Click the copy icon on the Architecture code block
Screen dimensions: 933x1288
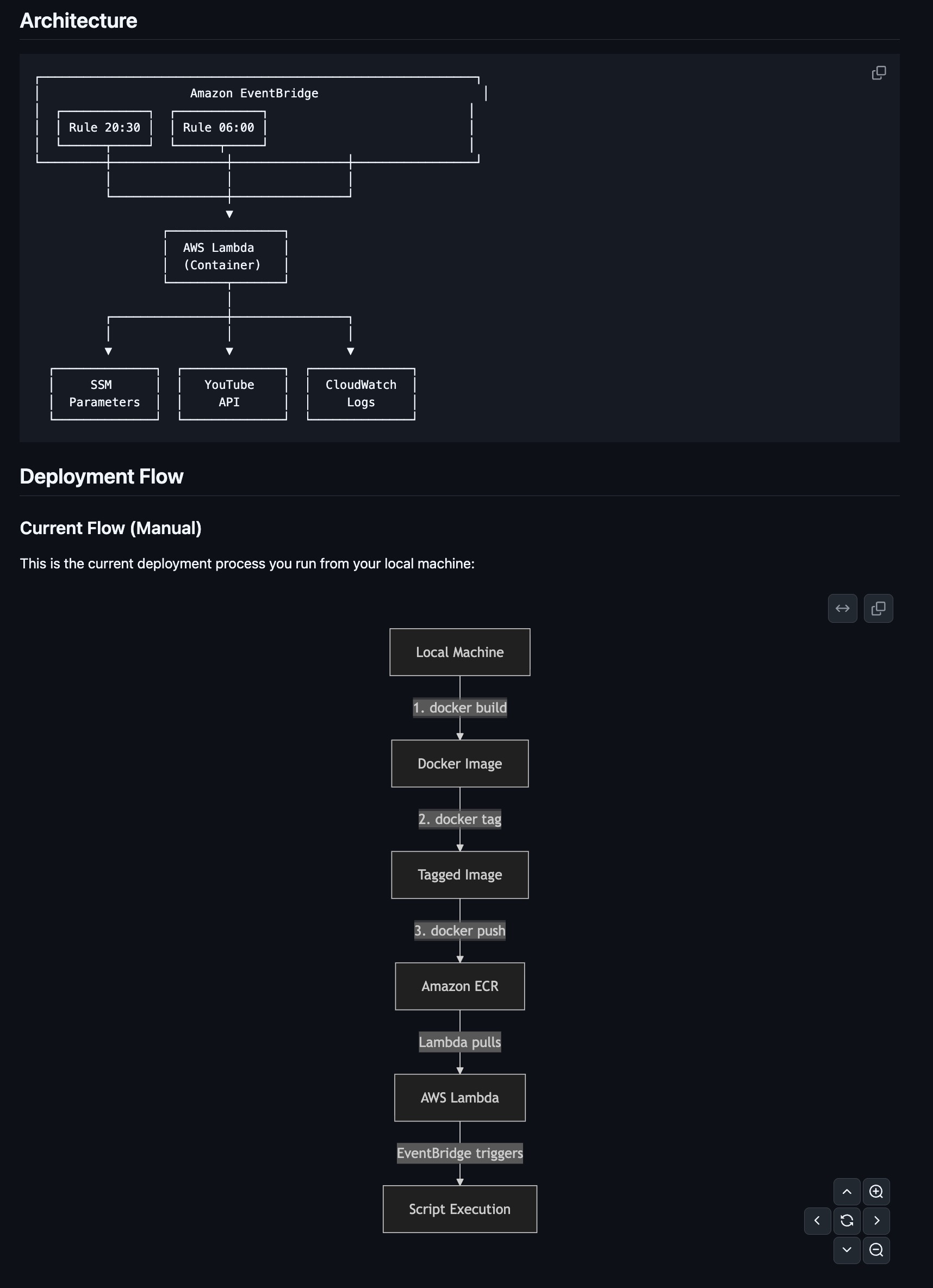click(x=879, y=73)
